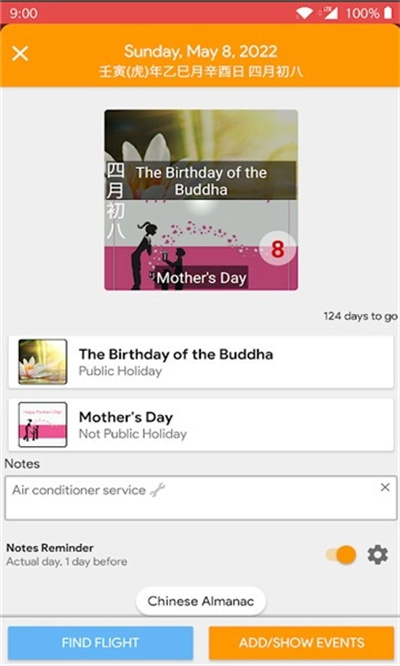Click inside the Notes text field

coord(201,498)
